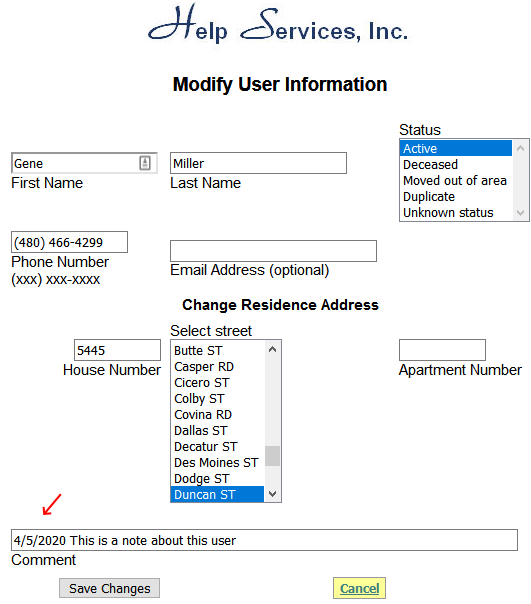Click the Comment text field
Screen dimensions: 531x604
[264, 540]
